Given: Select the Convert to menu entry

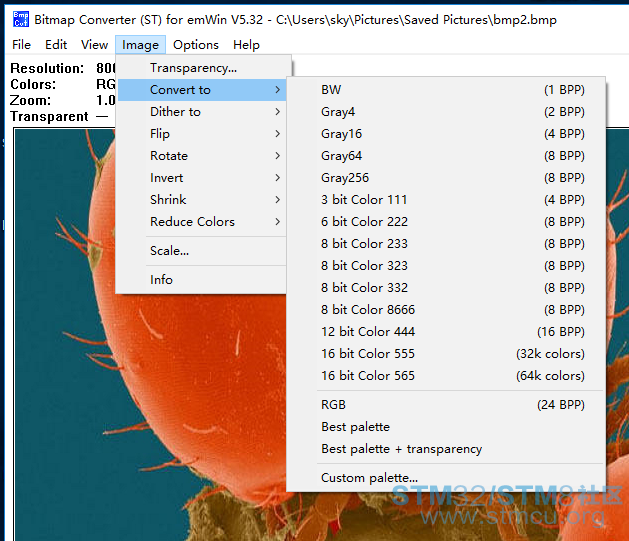Looking at the screenshot, I should [x=202, y=90].
